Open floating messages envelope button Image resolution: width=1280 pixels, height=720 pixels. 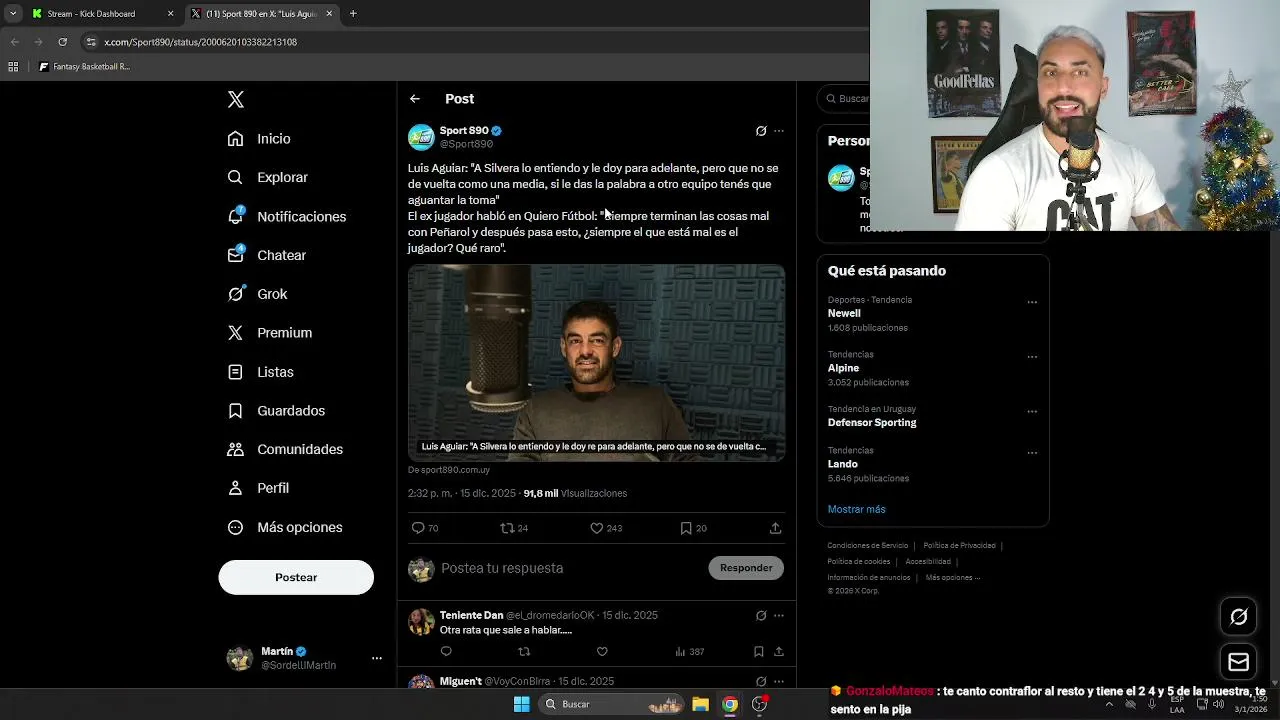[x=1238, y=662]
